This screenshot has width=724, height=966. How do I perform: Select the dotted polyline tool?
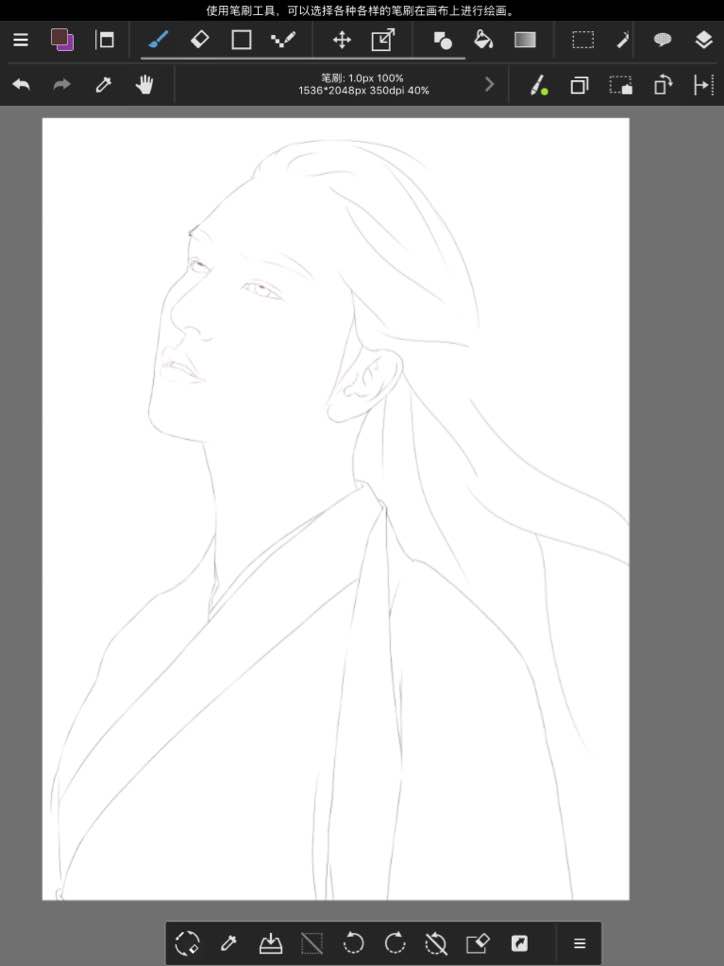pyautogui.click(x=283, y=40)
